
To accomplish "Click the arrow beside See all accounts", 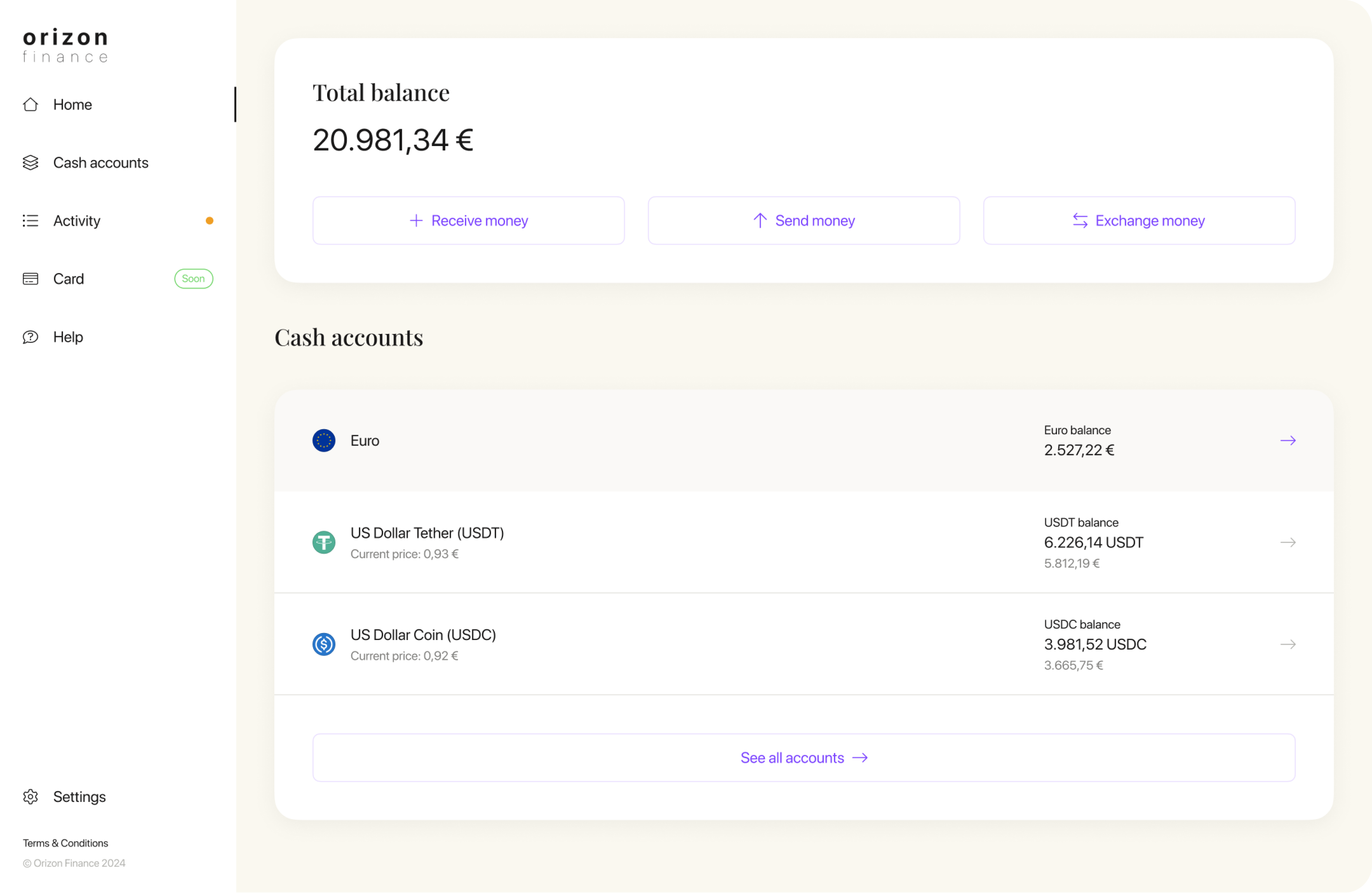I will (860, 758).
